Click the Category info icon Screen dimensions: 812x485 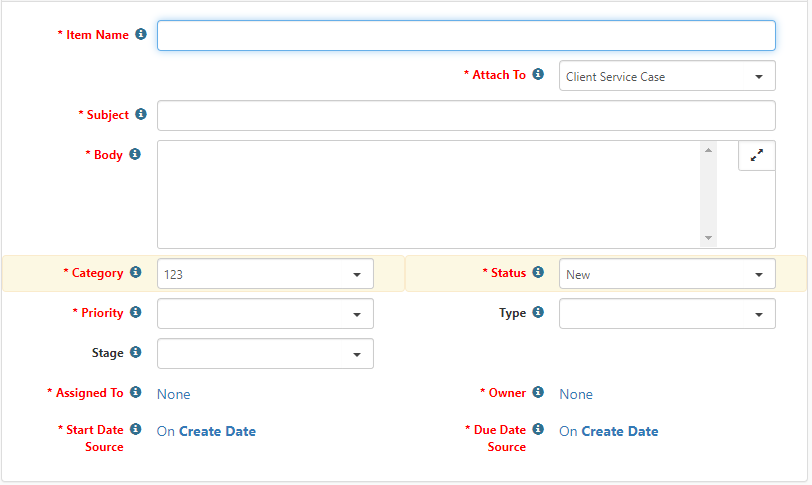(x=136, y=273)
